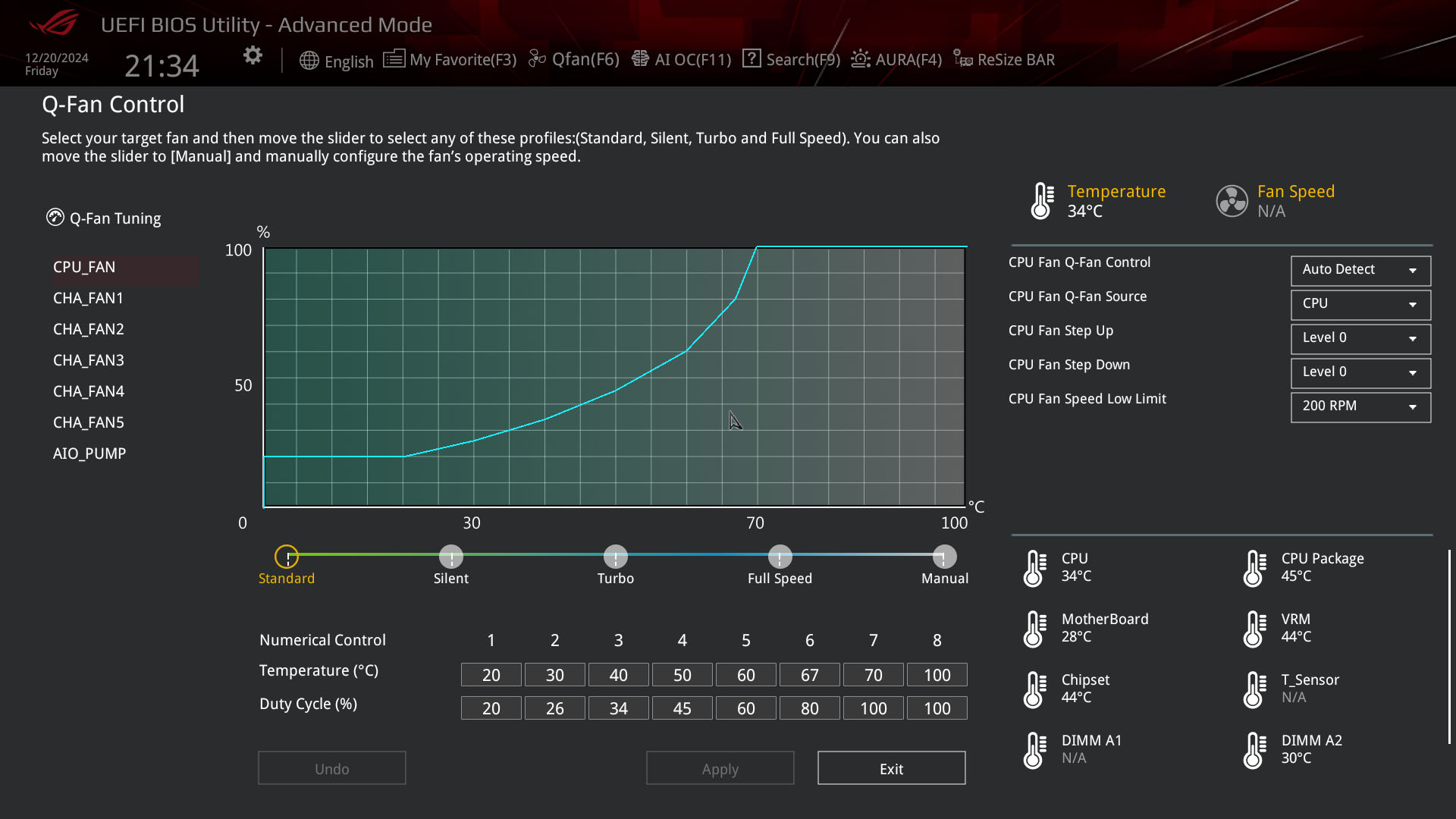Click the AI OC(F11) icon

coord(641,58)
